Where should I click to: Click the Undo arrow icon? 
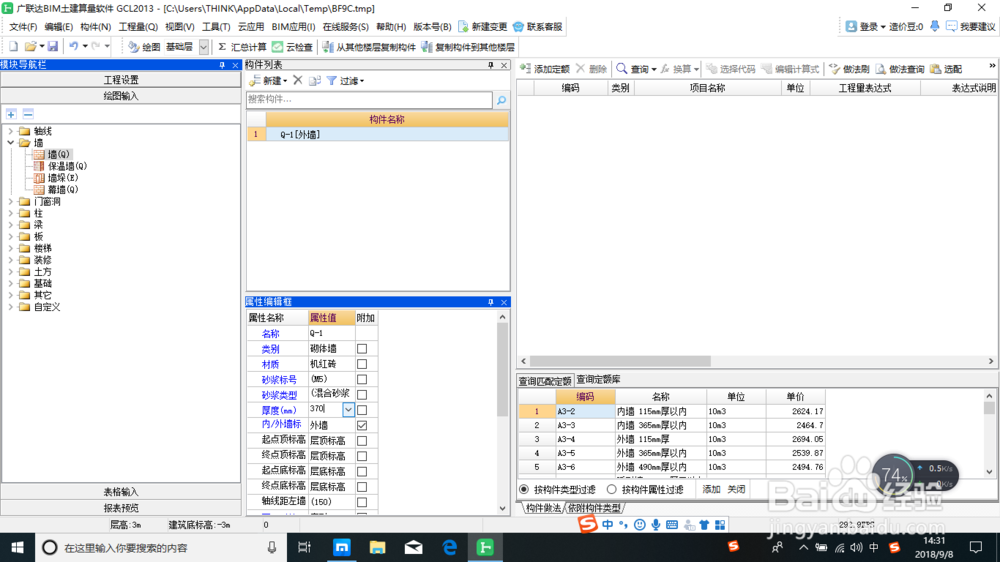click(74, 47)
